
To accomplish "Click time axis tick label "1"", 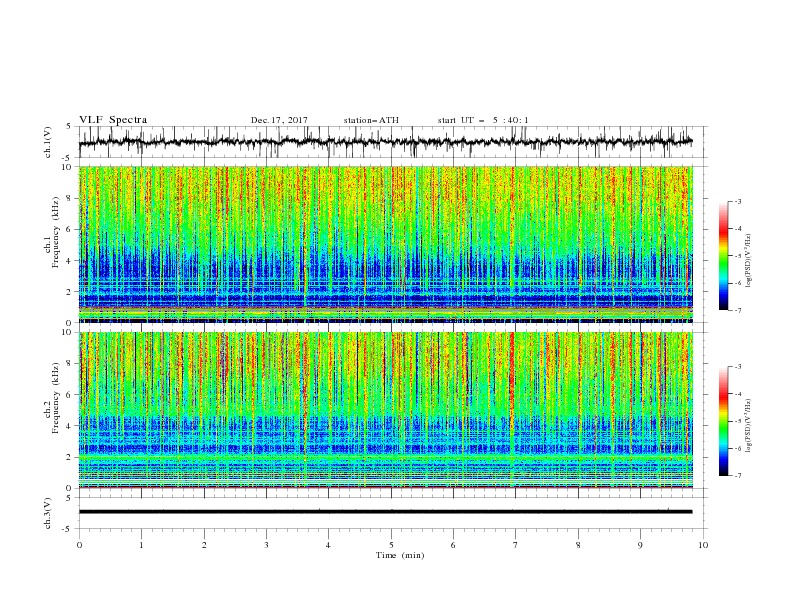I will click(x=141, y=545).
